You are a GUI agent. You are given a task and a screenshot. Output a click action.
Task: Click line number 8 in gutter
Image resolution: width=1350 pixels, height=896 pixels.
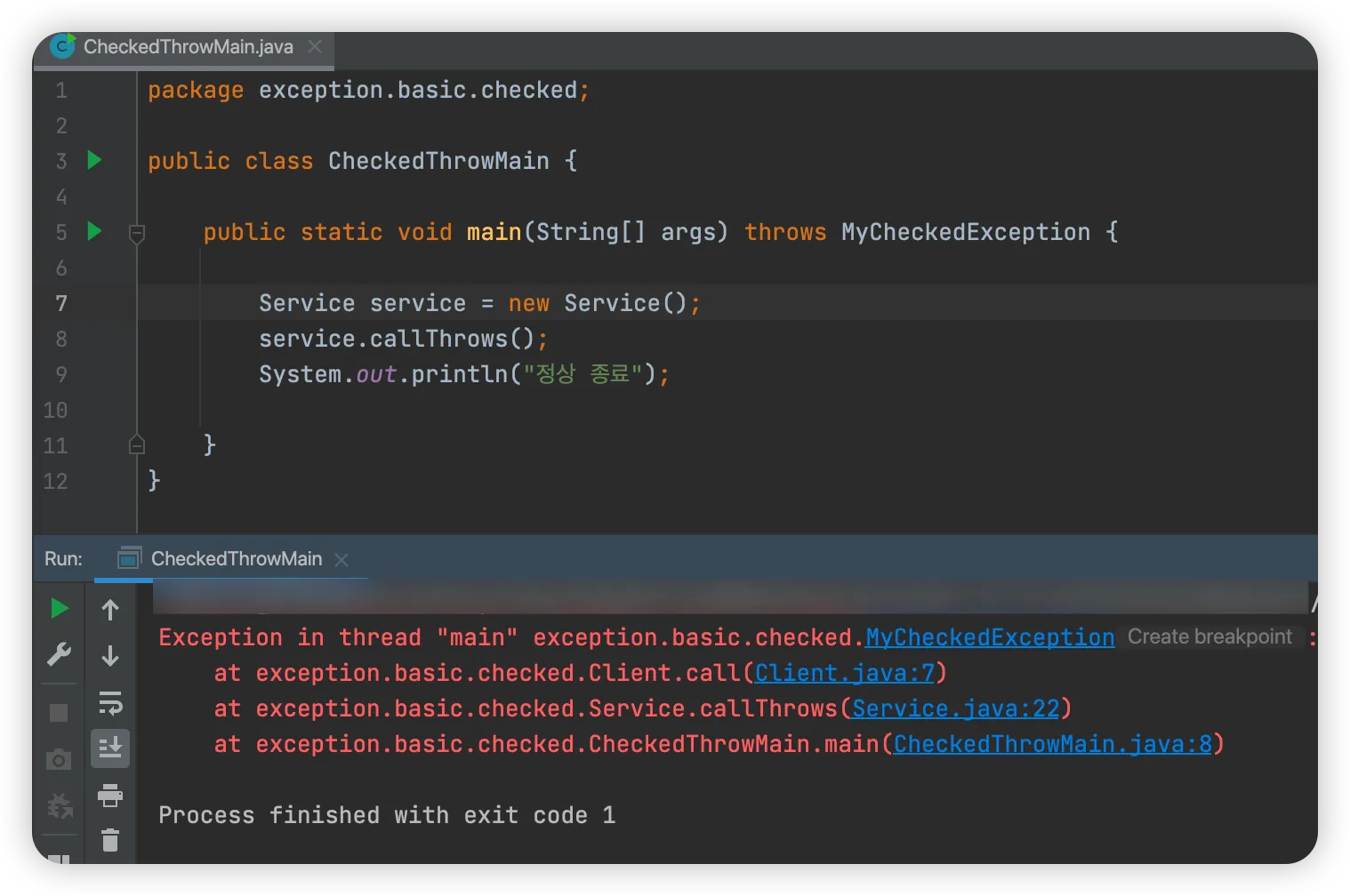(61, 339)
